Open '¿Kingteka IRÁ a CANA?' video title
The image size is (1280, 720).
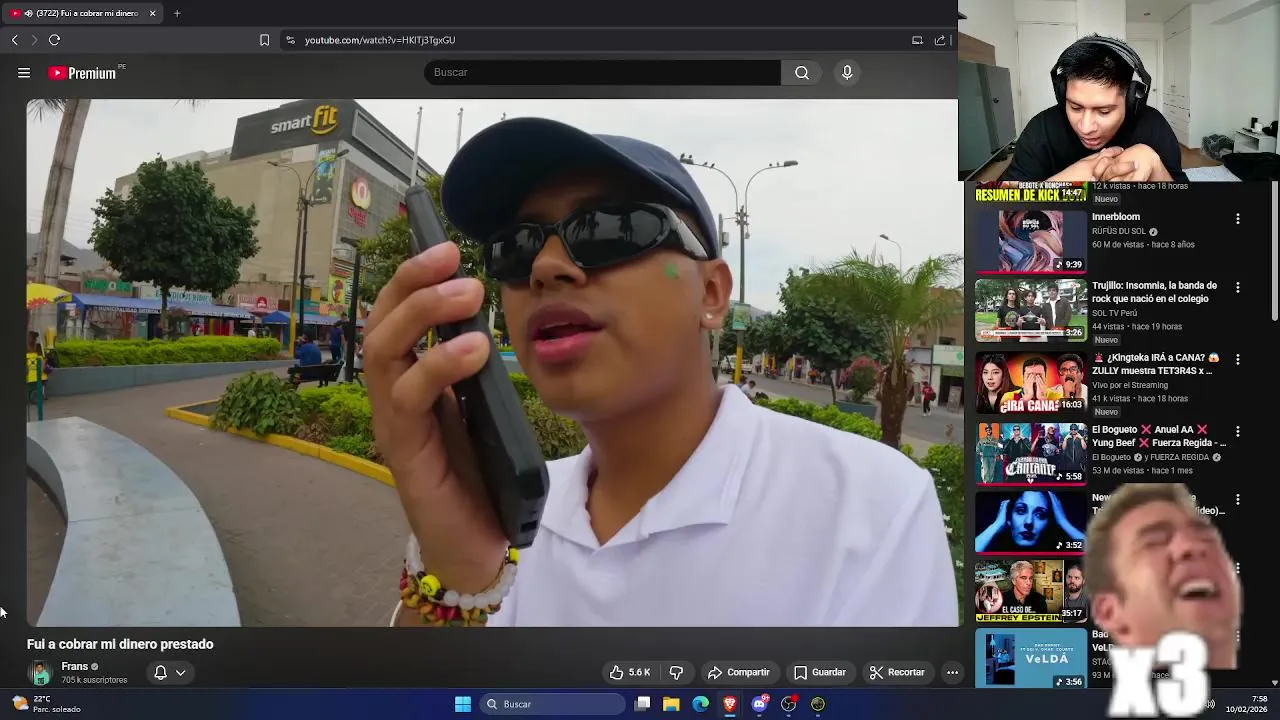1156,364
